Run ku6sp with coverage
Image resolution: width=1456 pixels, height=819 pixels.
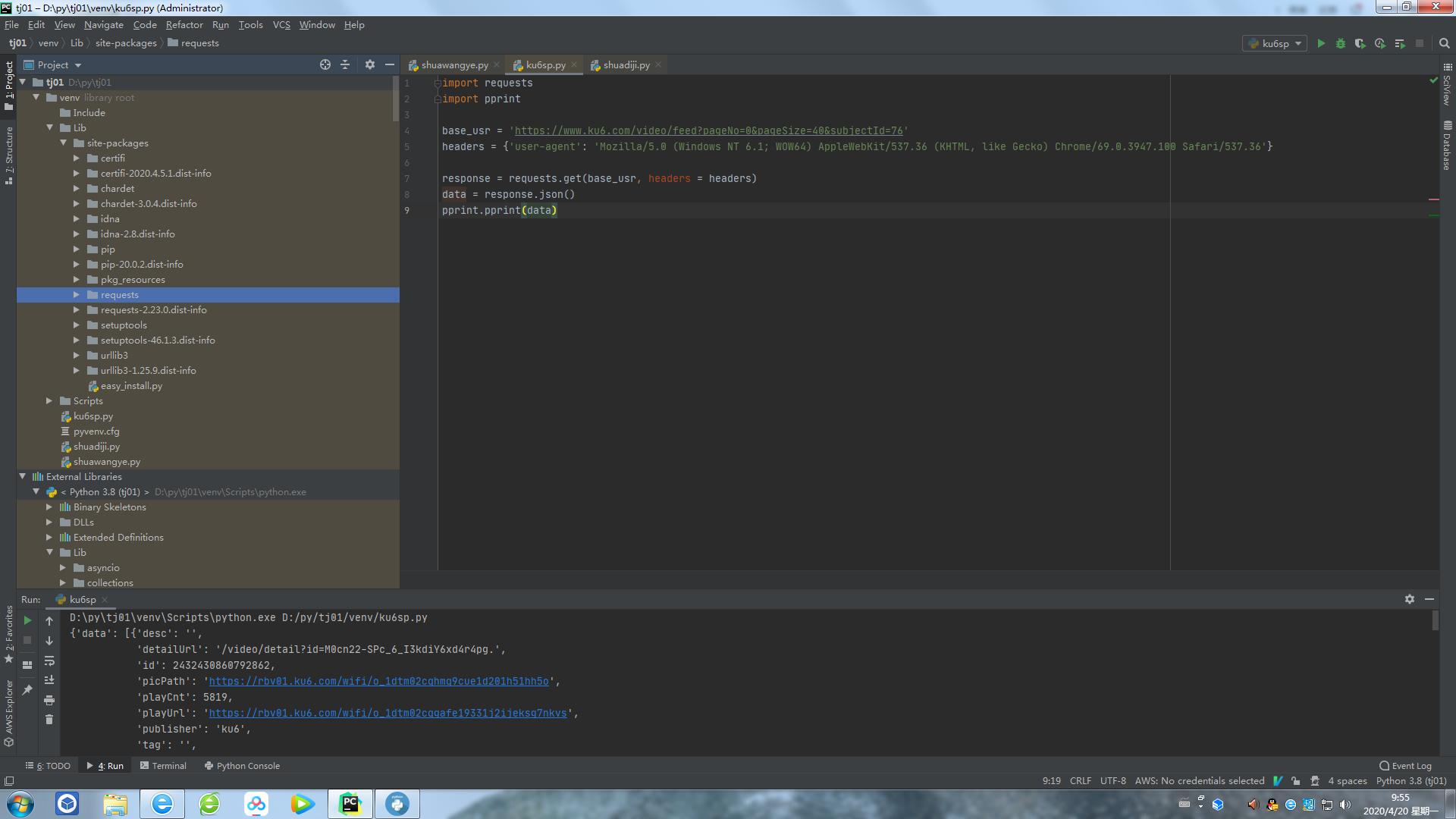(1360, 44)
